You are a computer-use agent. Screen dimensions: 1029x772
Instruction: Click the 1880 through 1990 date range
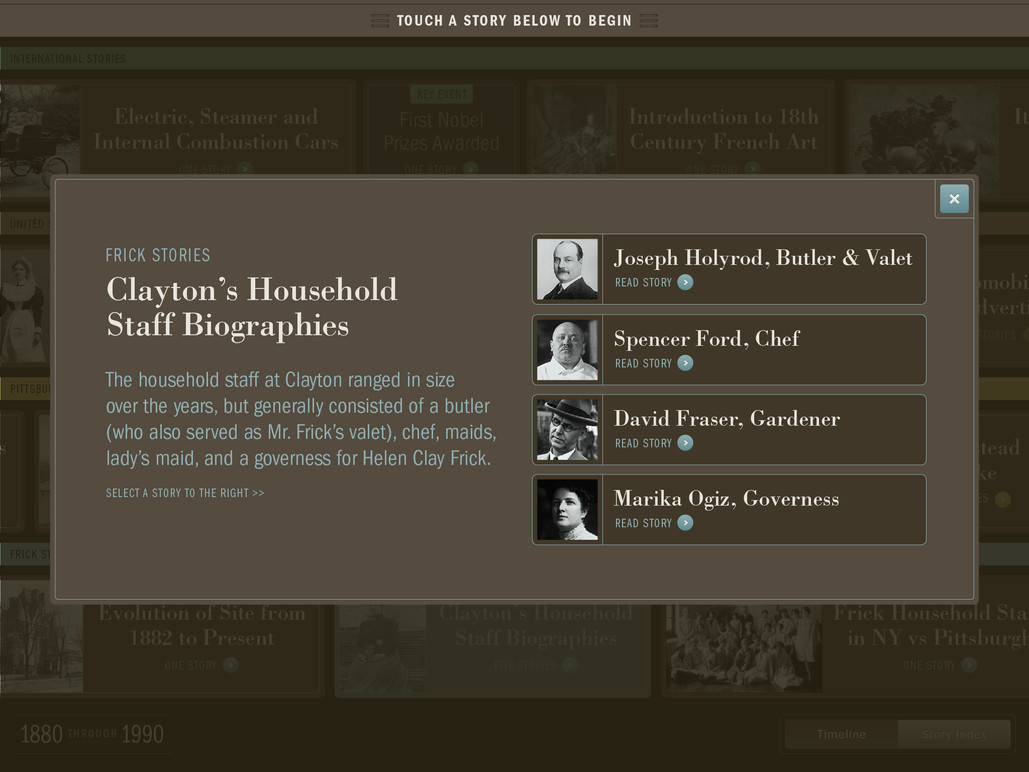click(92, 734)
